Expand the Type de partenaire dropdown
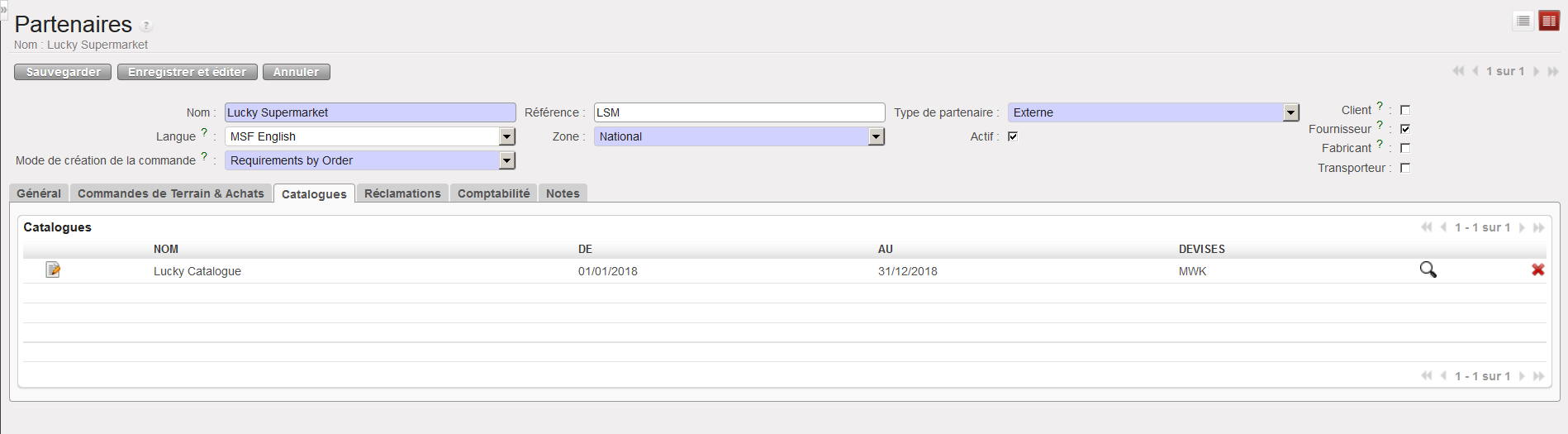This screenshot has height=434, width=1568. [1291, 112]
